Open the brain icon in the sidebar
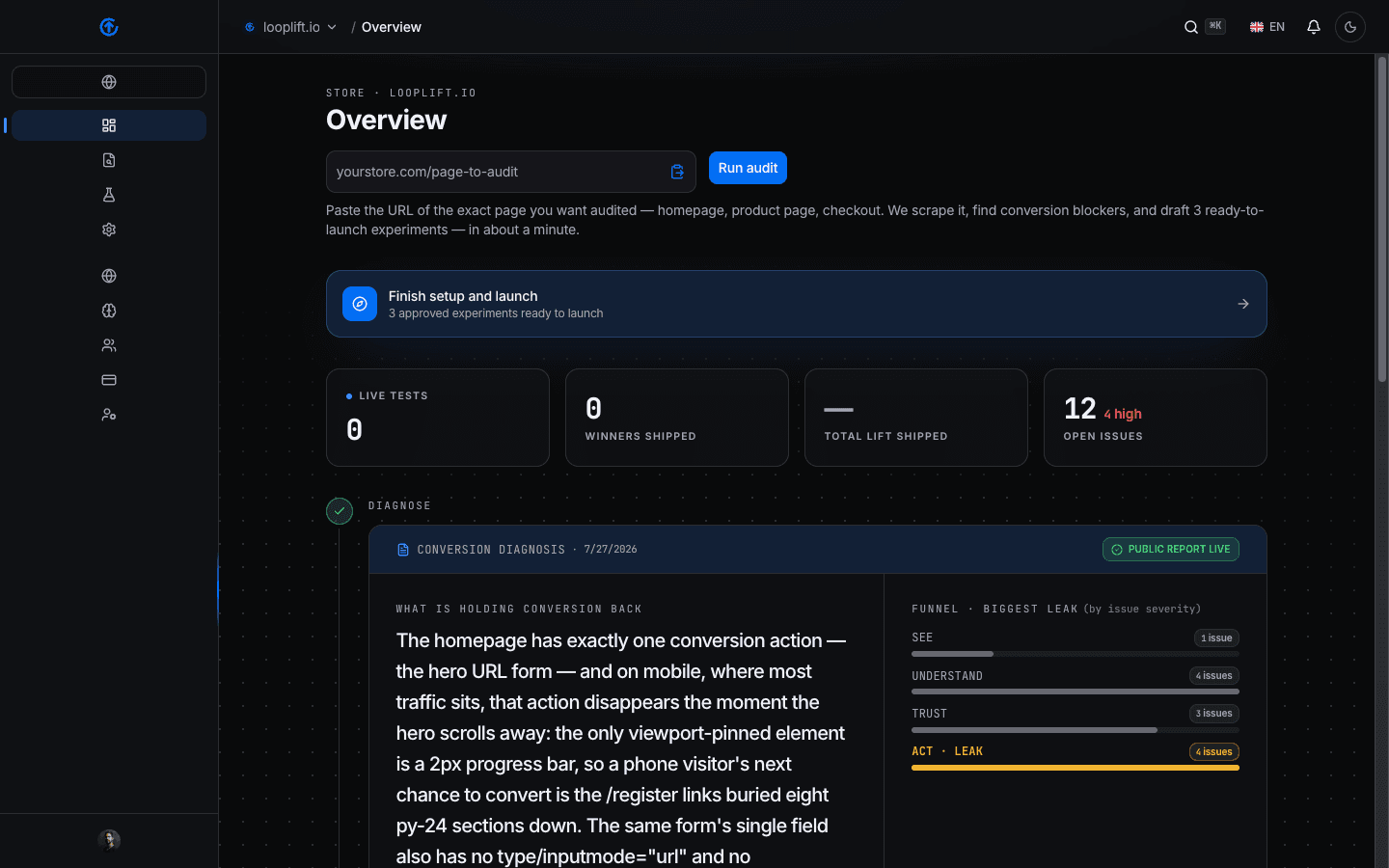This screenshot has height=868, width=1389. coord(109,311)
